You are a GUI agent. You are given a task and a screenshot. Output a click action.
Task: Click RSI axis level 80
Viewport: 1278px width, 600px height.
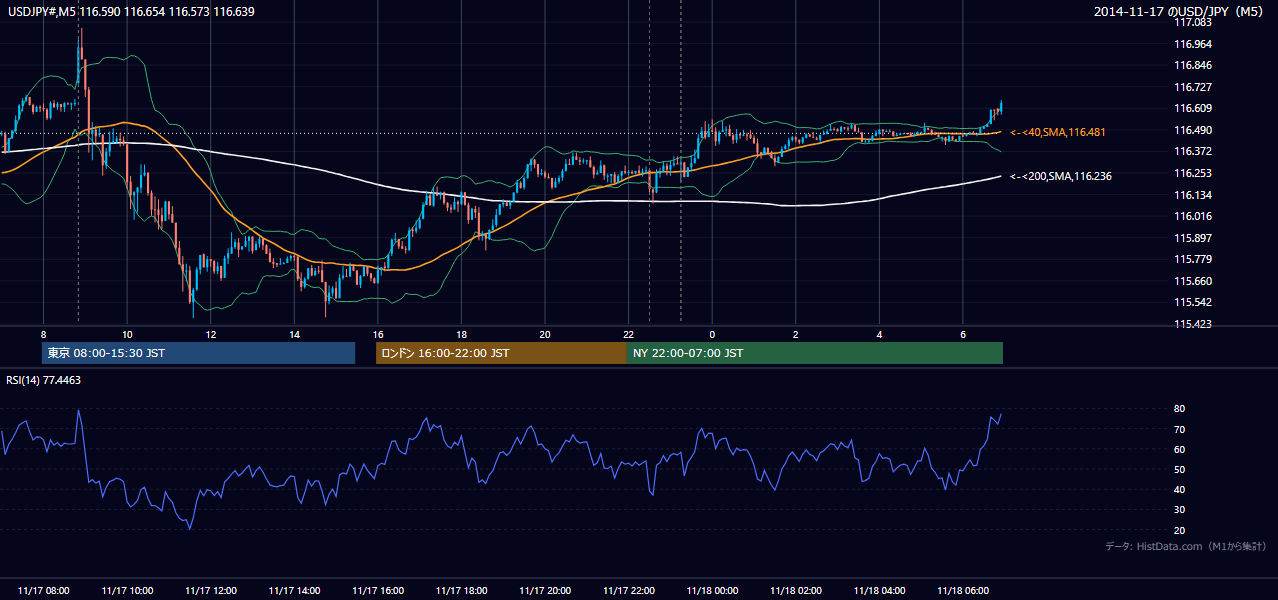[x=1180, y=409]
